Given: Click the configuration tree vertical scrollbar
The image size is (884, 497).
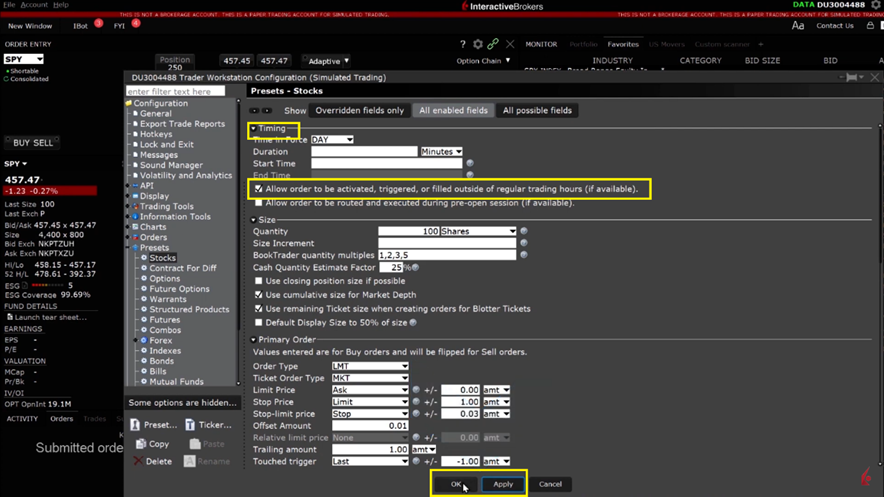Looking at the screenshot, I should 238,240.
